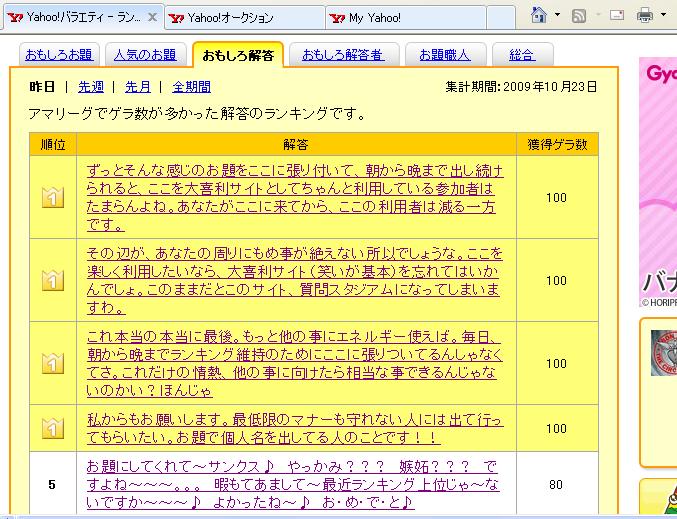677x519 pixels.
Task: Click the Yahoo favicon on オークション tab
Action: click(x=176, y=18)
